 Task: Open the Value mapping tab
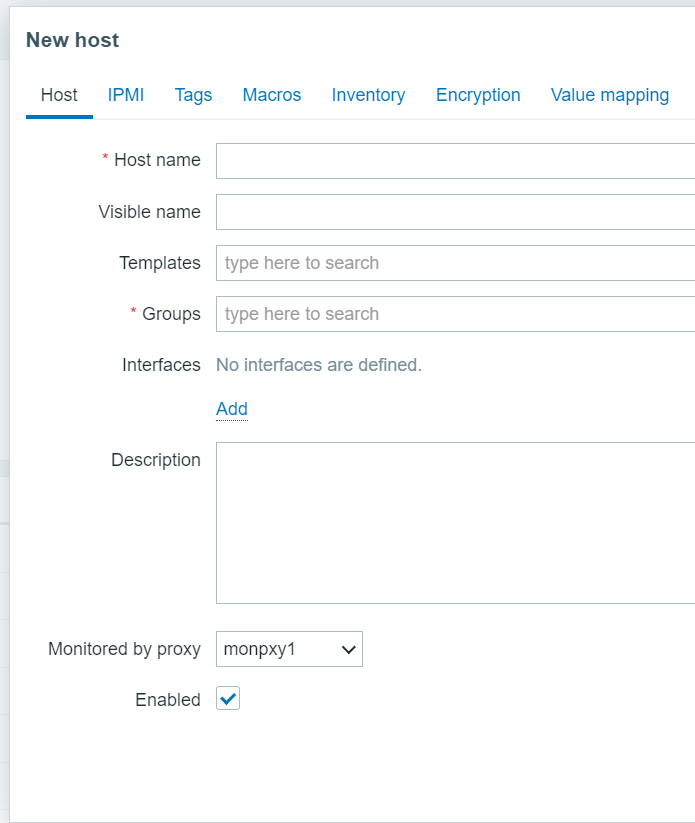pos(609,95)
